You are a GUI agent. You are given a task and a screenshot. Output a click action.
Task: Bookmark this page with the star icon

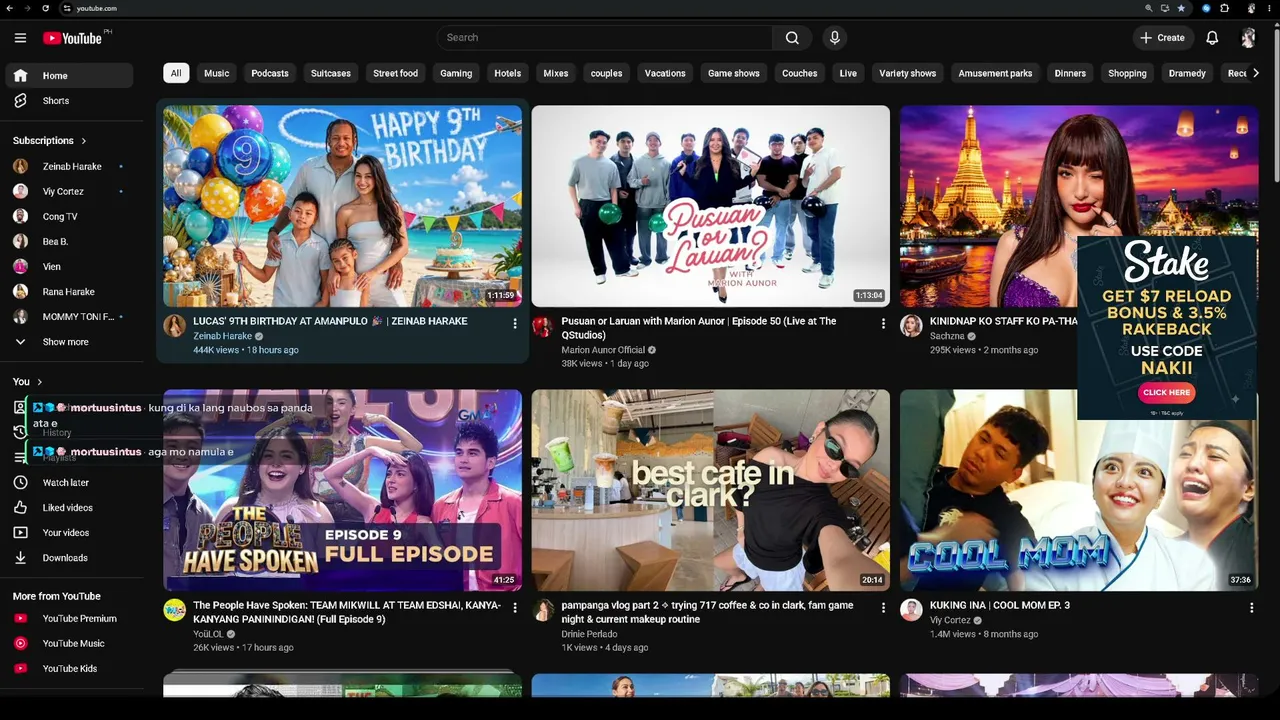(x=1181, y=8)
